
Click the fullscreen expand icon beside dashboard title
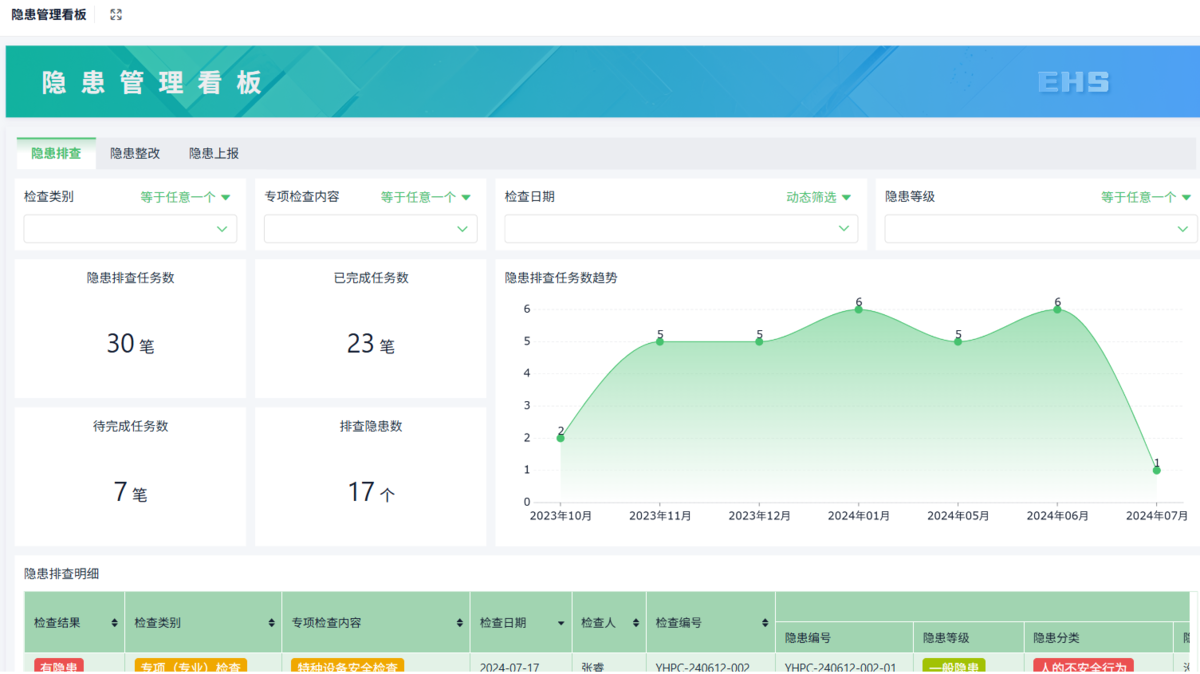coord(116,15)
